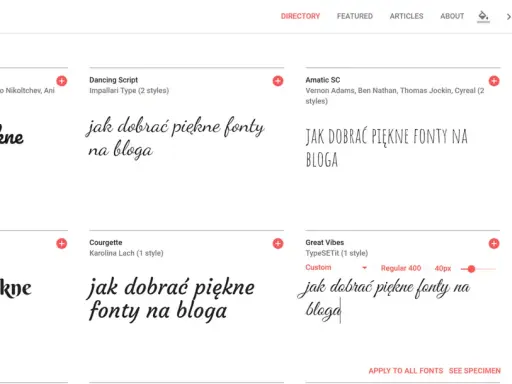Switch to the ARTICLES tab

coord(406,16)
